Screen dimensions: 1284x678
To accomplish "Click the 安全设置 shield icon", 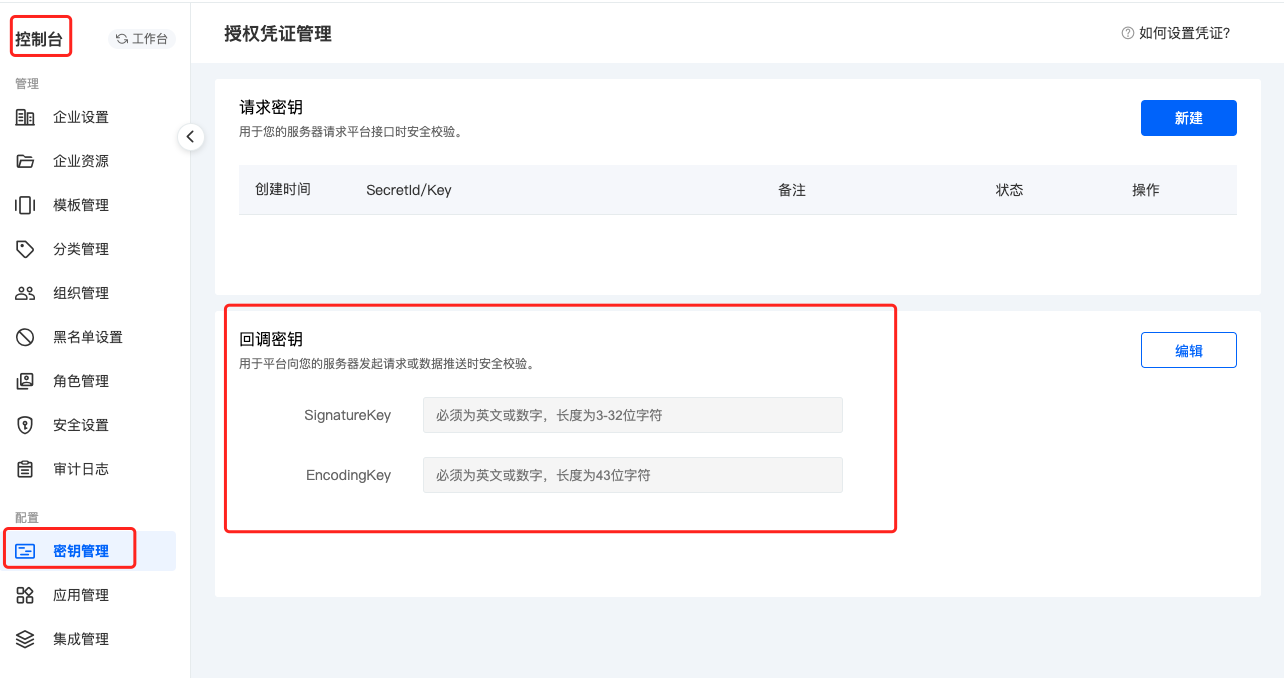I will (x=25, y=425).
